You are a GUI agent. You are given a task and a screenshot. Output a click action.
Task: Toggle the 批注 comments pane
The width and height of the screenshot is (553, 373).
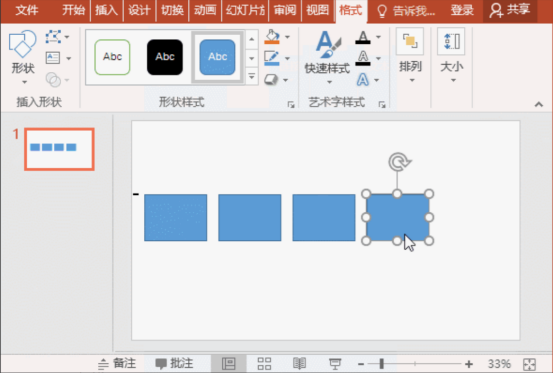tap(174, 363)
